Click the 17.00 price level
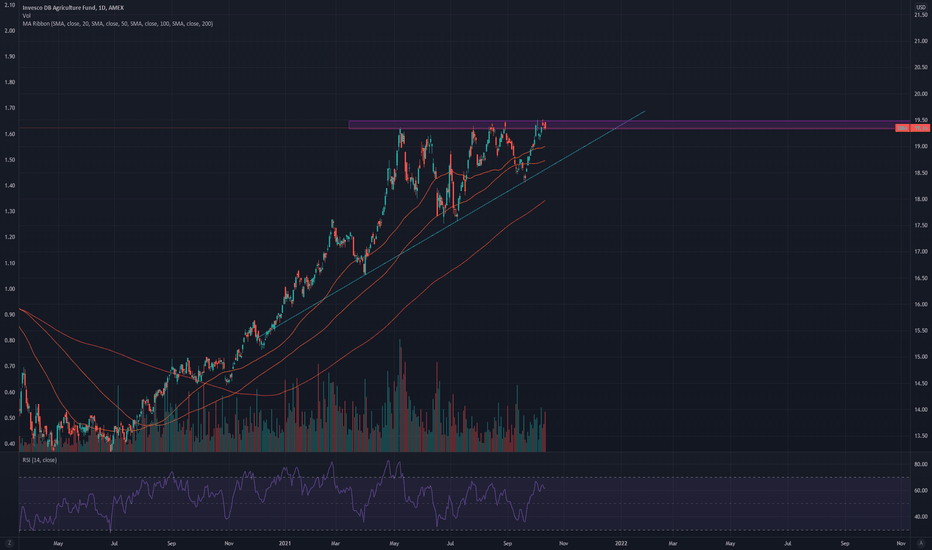Image resolution: width=932 pixels, height=550 pixels. [921, 252]
